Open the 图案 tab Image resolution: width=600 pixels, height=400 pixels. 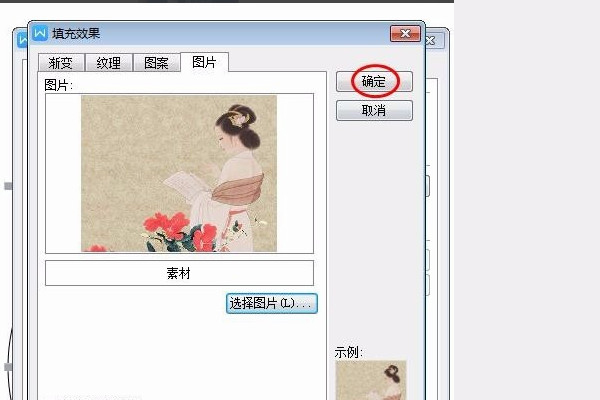[157, 63]
